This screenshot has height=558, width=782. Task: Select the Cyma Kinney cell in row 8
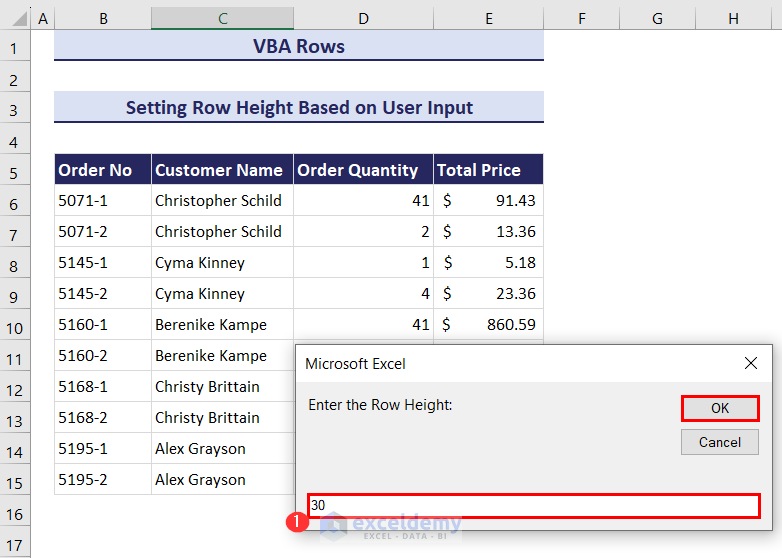(x=222, y=263)
